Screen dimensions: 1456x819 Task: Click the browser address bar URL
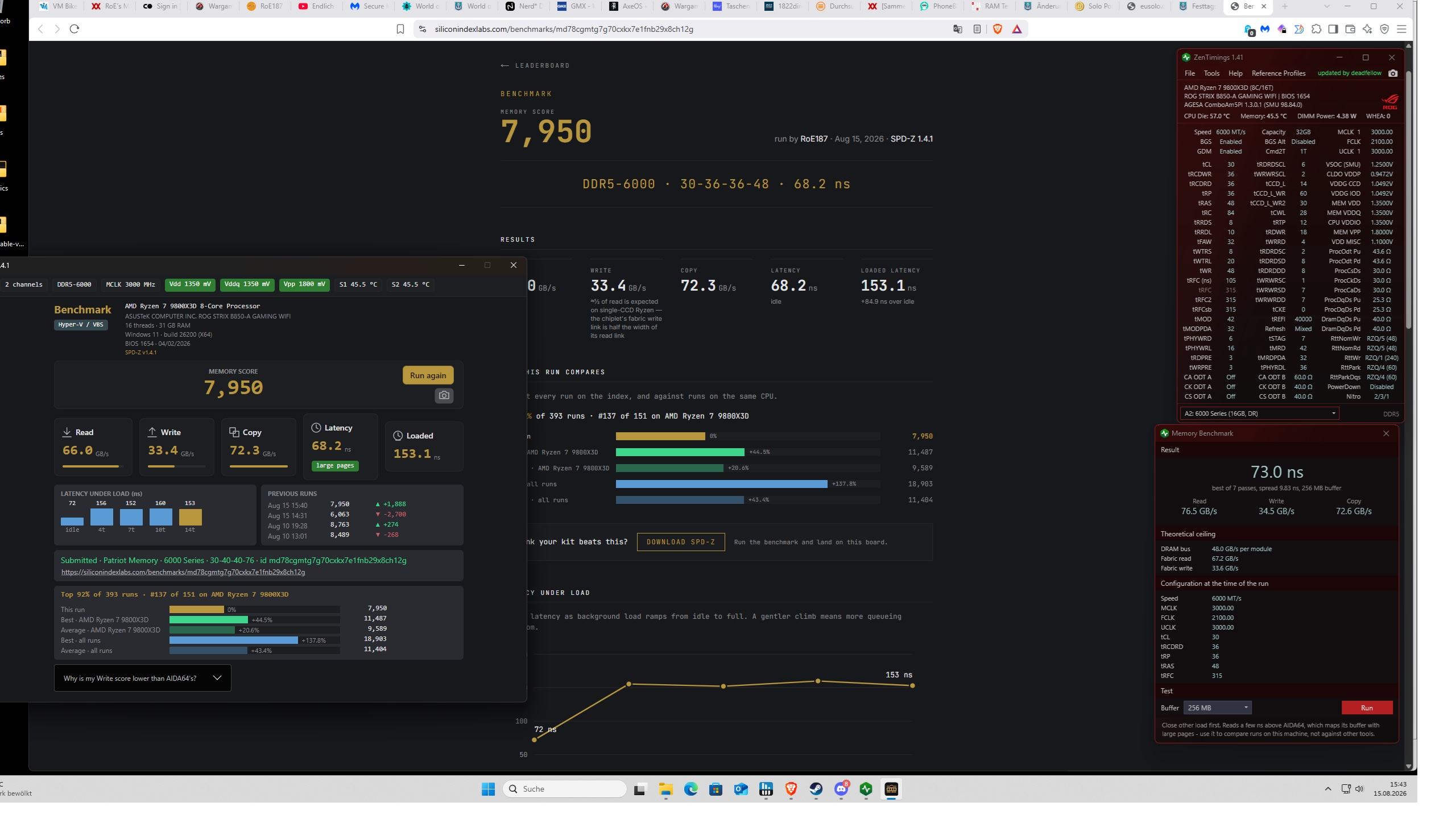564,29
